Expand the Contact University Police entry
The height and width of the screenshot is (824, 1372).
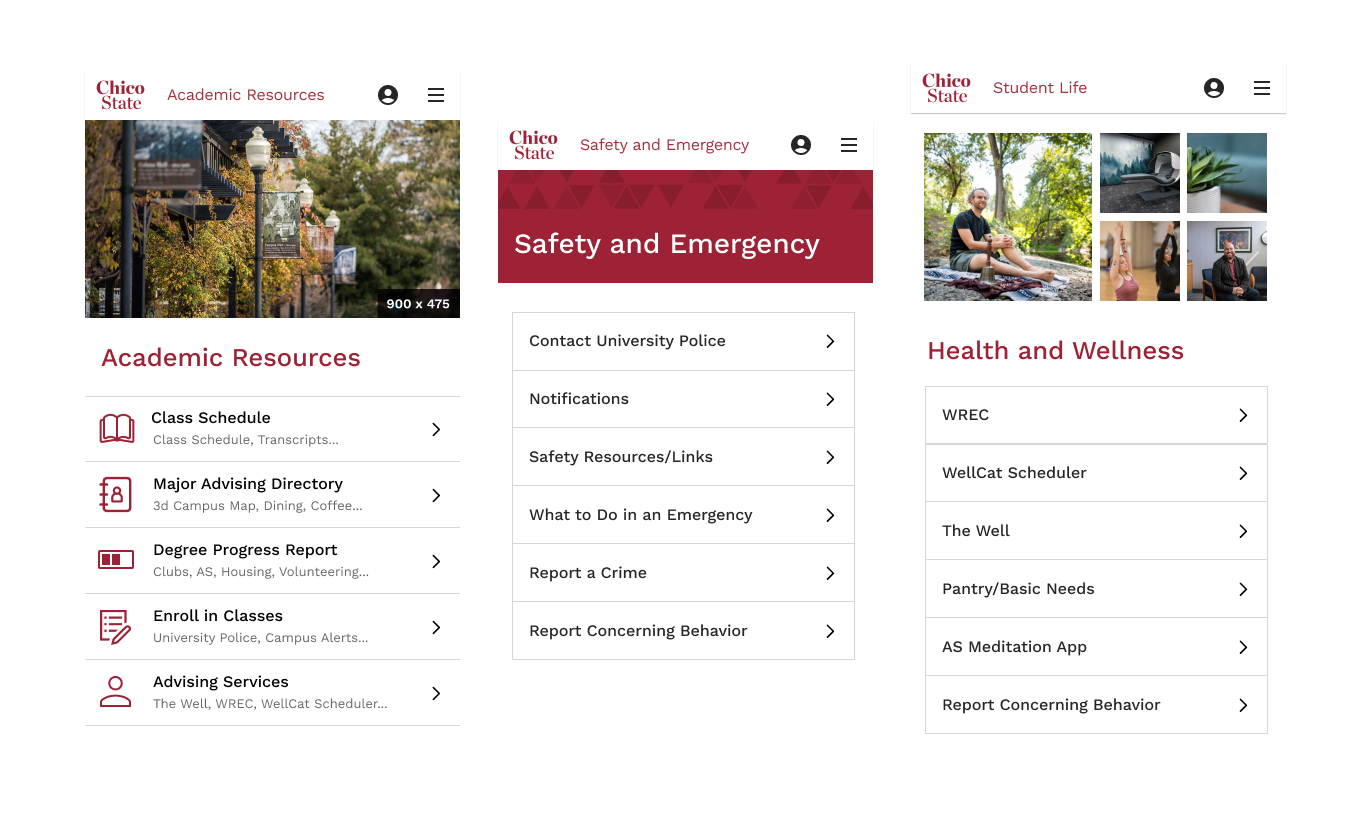[x=683, y=341]
